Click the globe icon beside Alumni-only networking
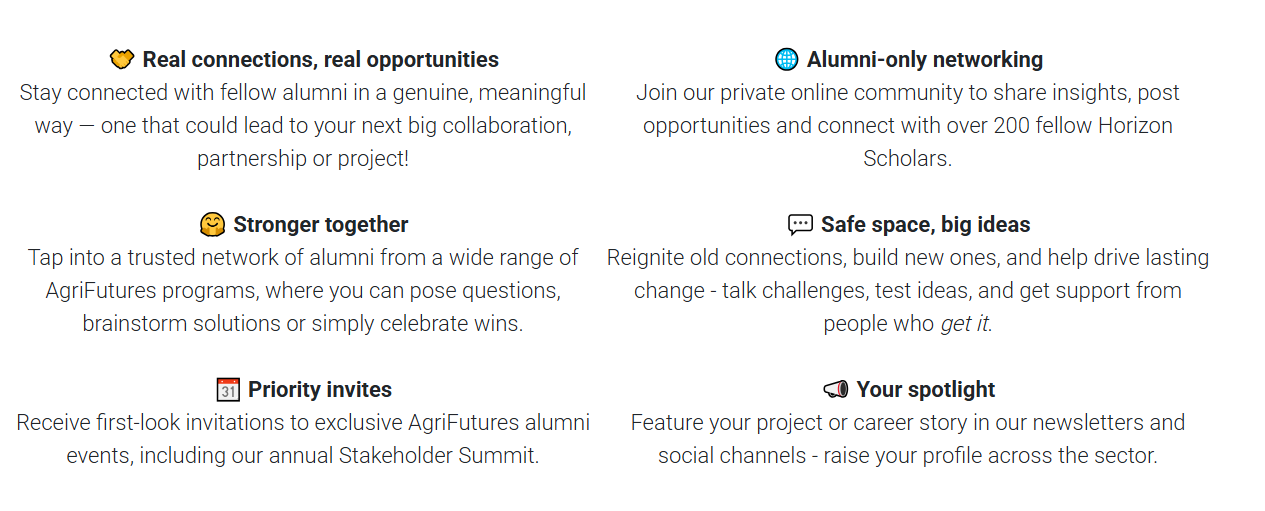The width and height of the screenshot is (1265, 511). 787,60
